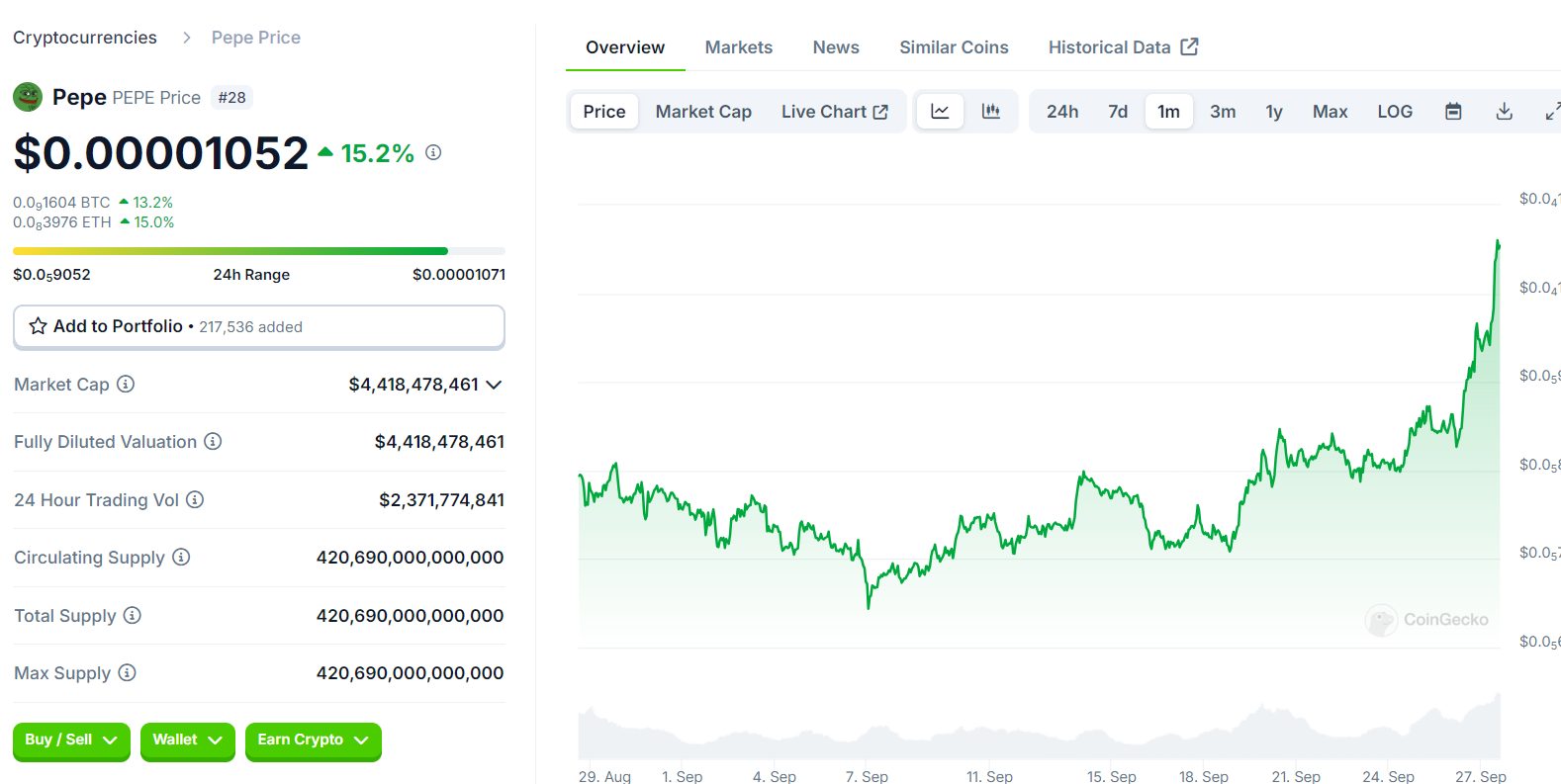Screen dimensions: 1561x784
Task: Click the external link icon on Live Chart
Action: tap(880, 112)
